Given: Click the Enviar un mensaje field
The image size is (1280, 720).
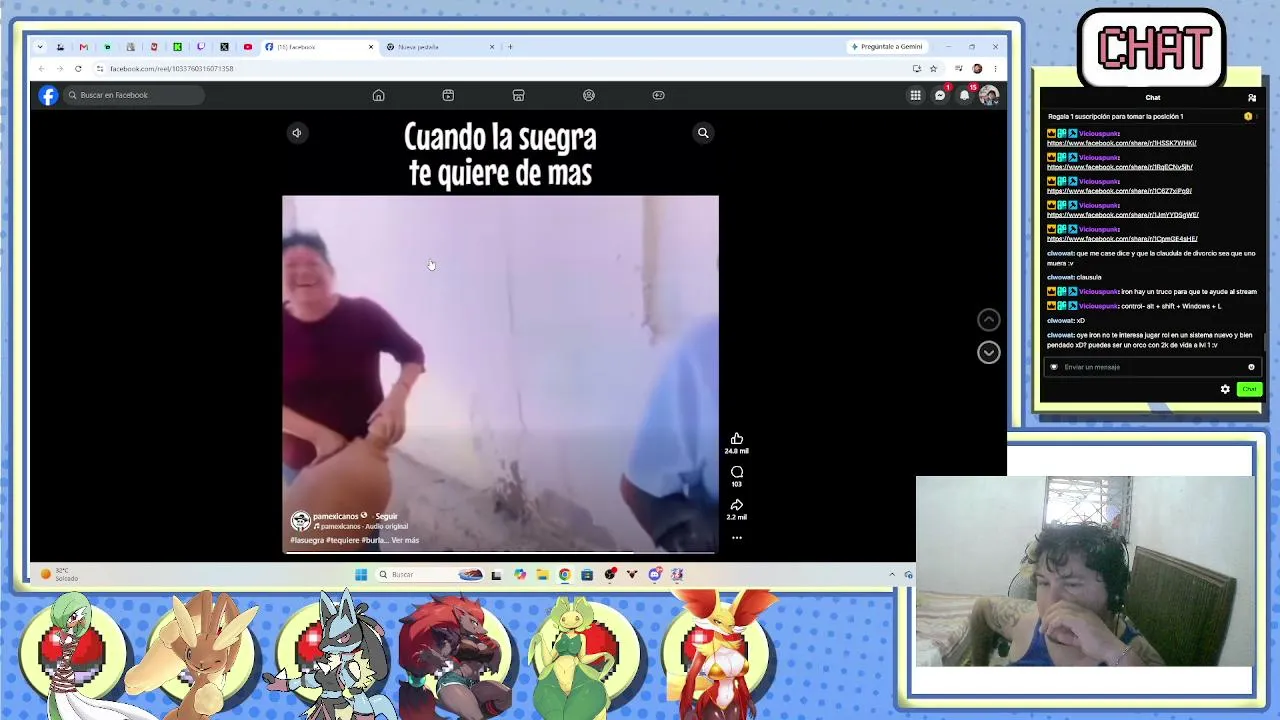Looking at the screenshot, I should (x=1152, y=367).
